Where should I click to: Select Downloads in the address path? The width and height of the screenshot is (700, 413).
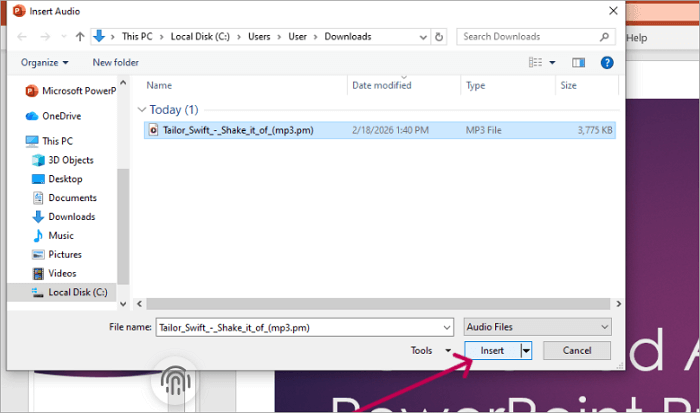pos(348,37)
